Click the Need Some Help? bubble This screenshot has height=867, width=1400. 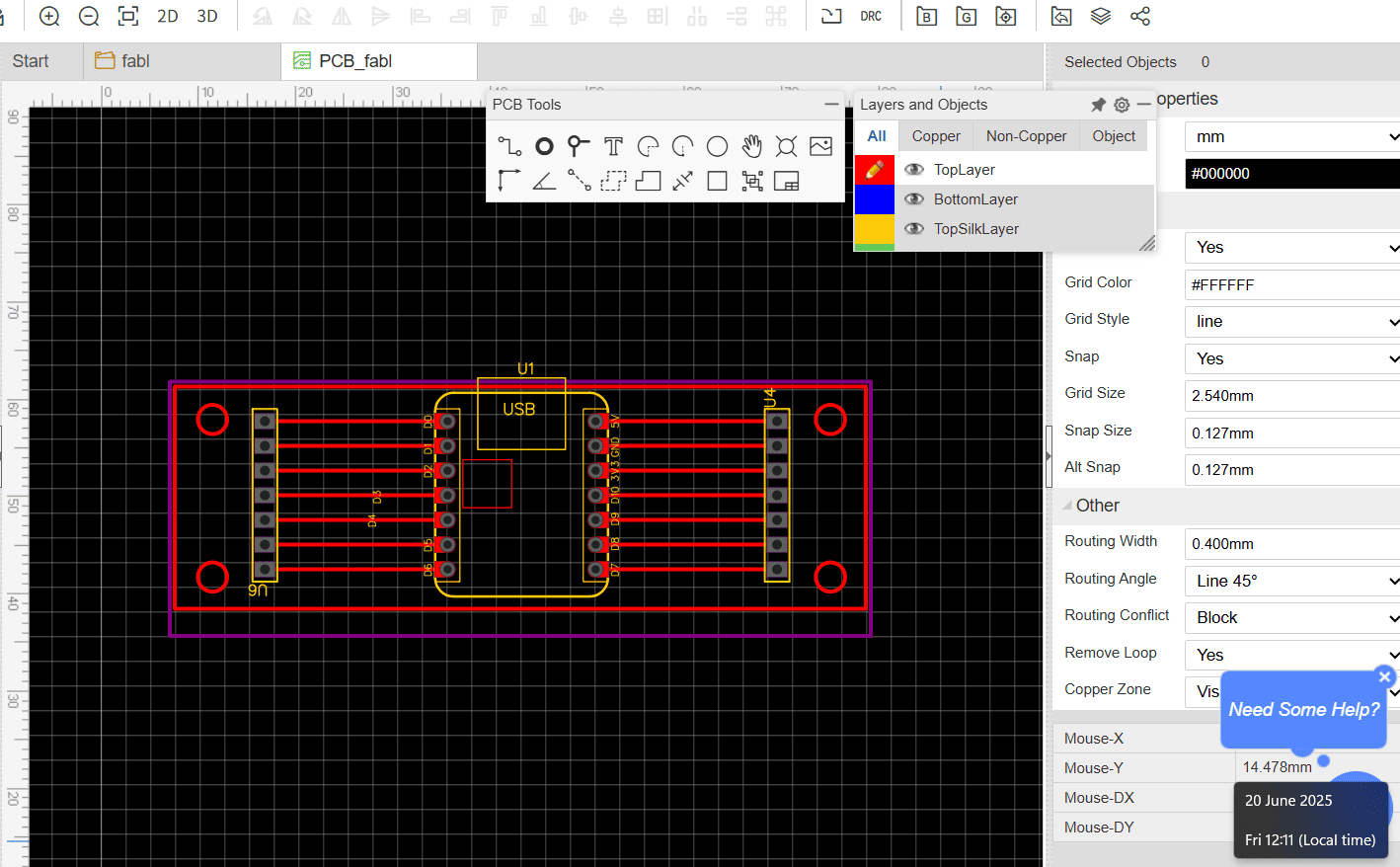pyautogui.click(x=1303, y=709)
